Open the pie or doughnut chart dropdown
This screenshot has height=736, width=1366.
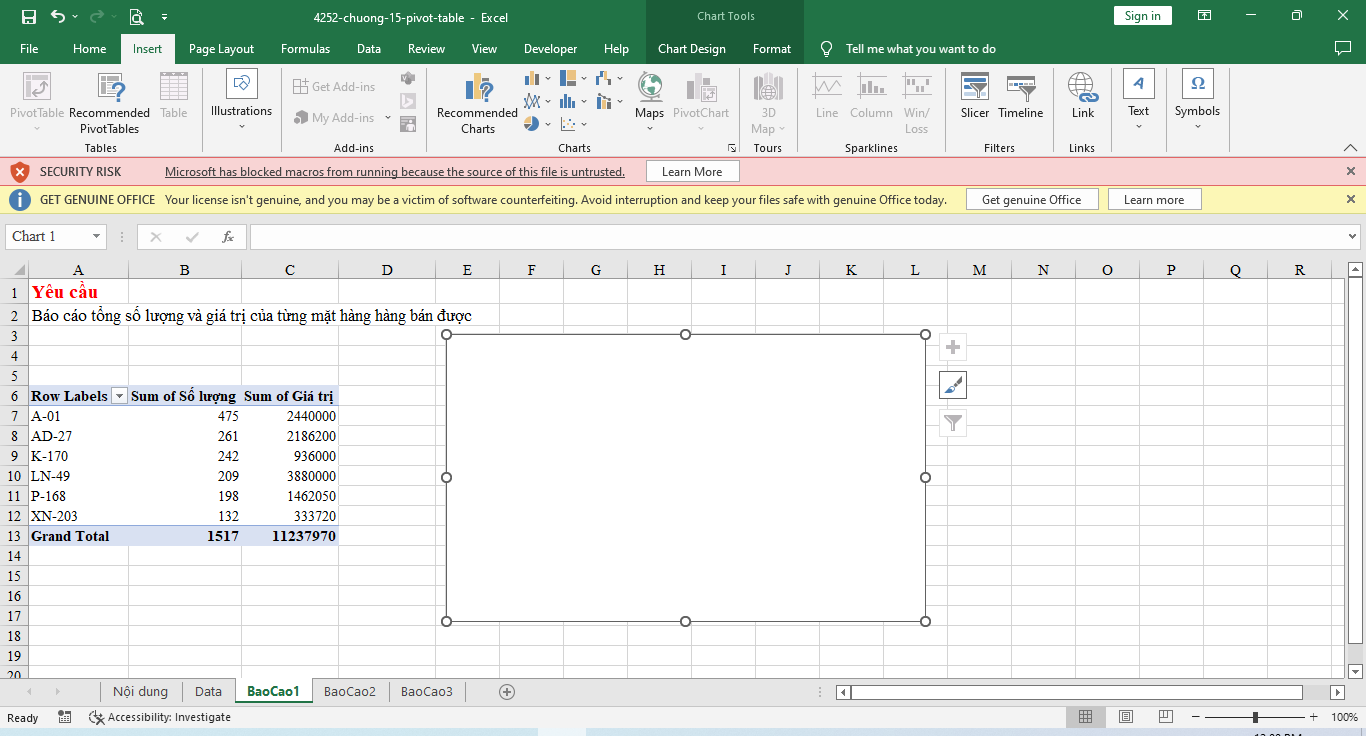[537, 124]
